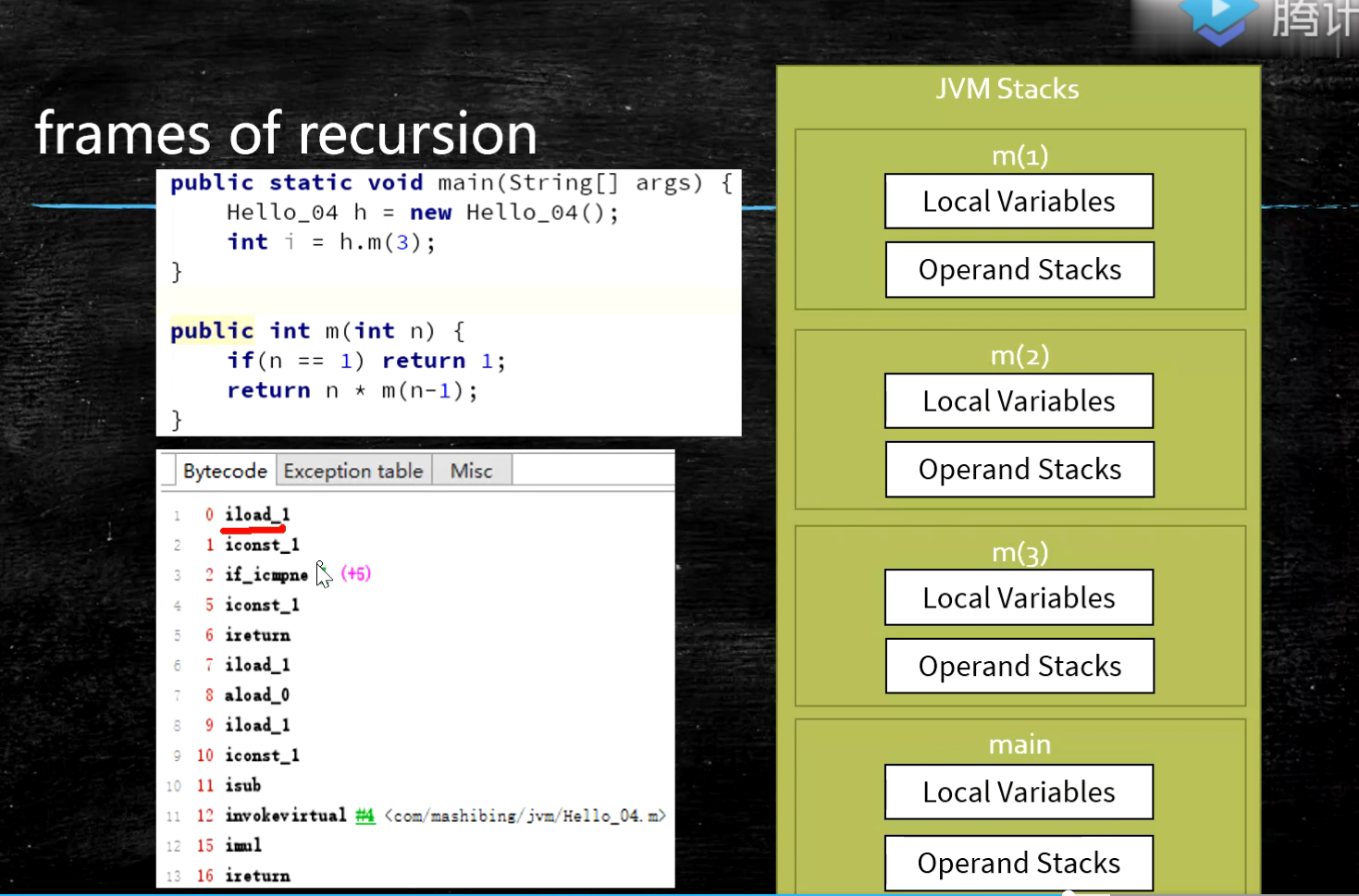Click the 'Hello_04 h = new Hello_04();' line

click(423, 213)
